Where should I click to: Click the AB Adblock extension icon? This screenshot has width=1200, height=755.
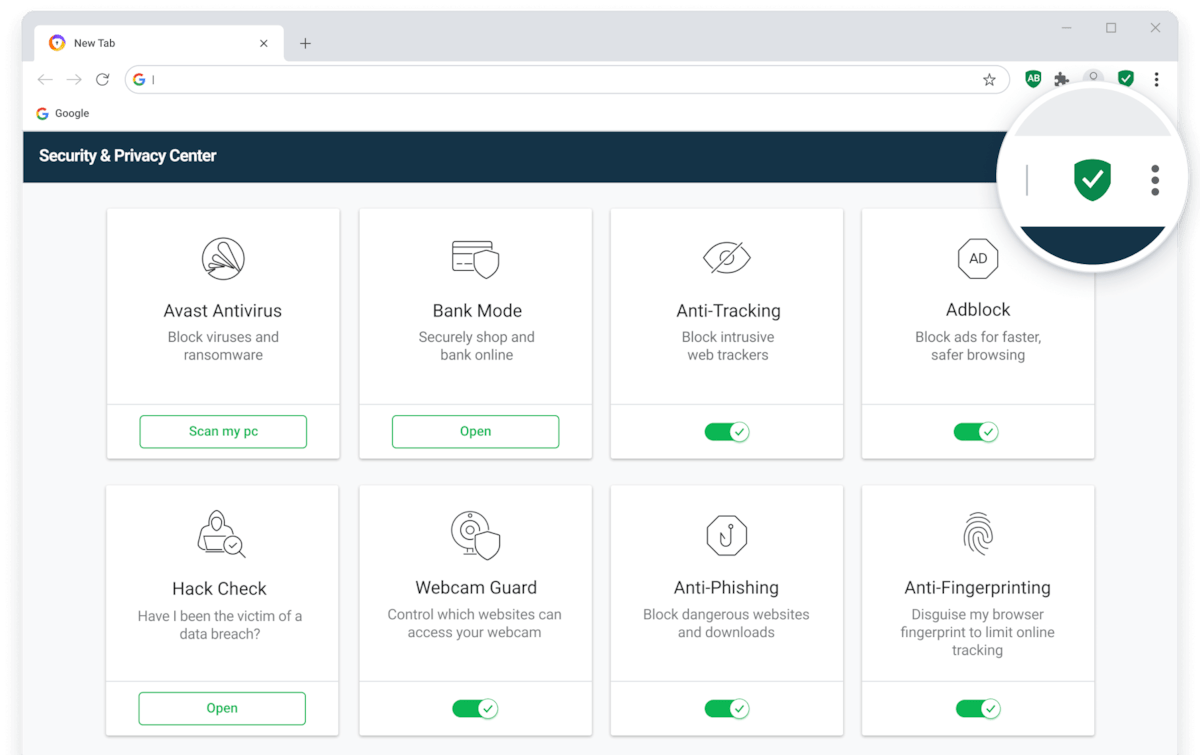pyautogui.click(x=1032, y=78)
